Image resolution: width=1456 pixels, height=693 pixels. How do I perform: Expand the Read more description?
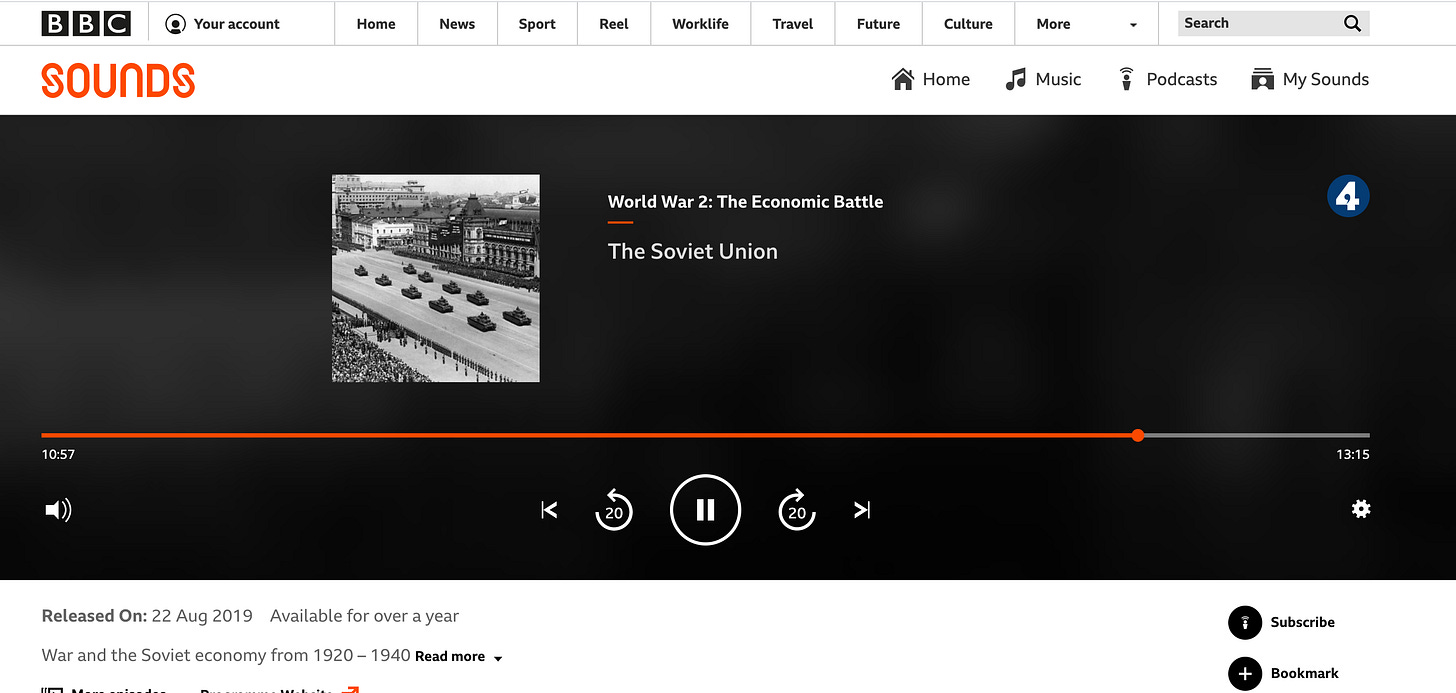[x=459, y=656]
